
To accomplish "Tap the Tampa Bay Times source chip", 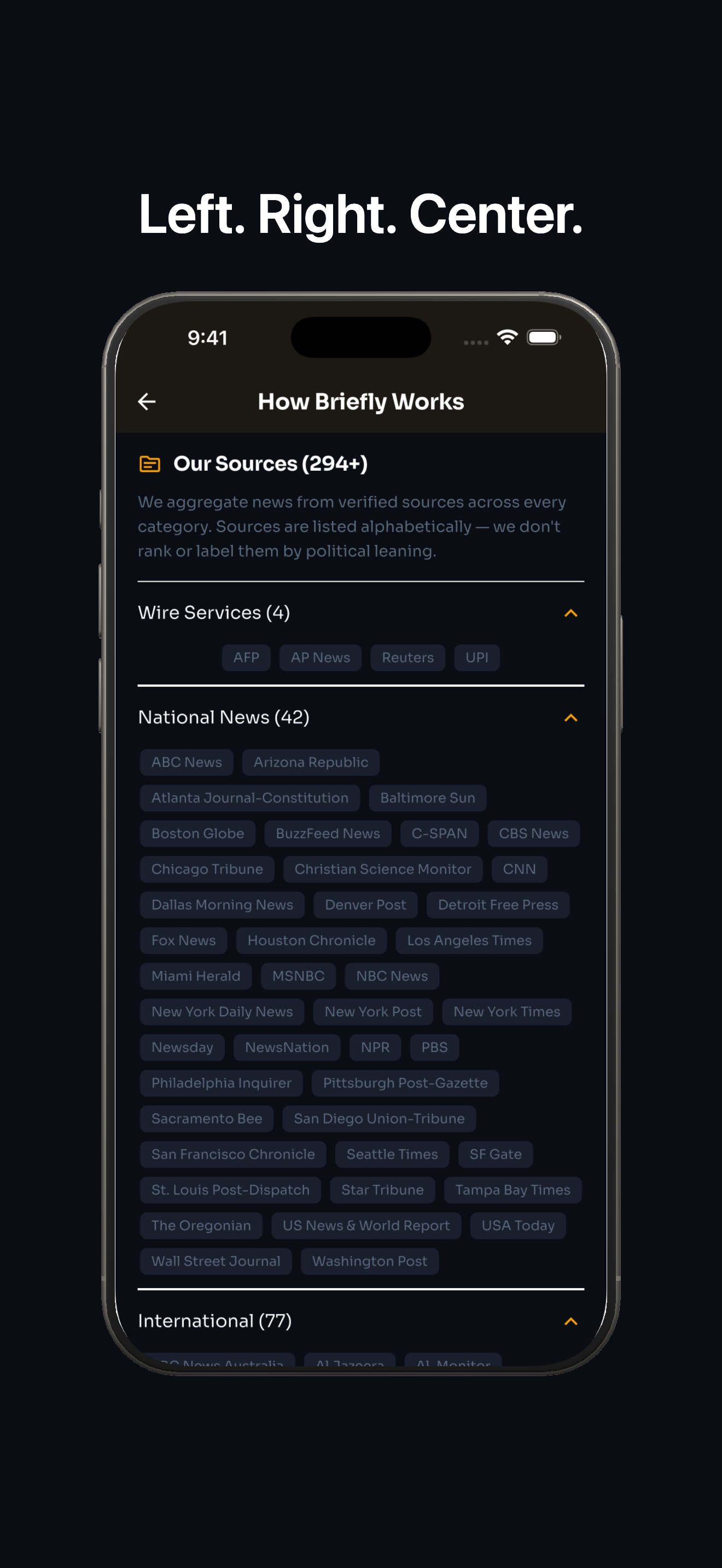I will [513, 1190].
